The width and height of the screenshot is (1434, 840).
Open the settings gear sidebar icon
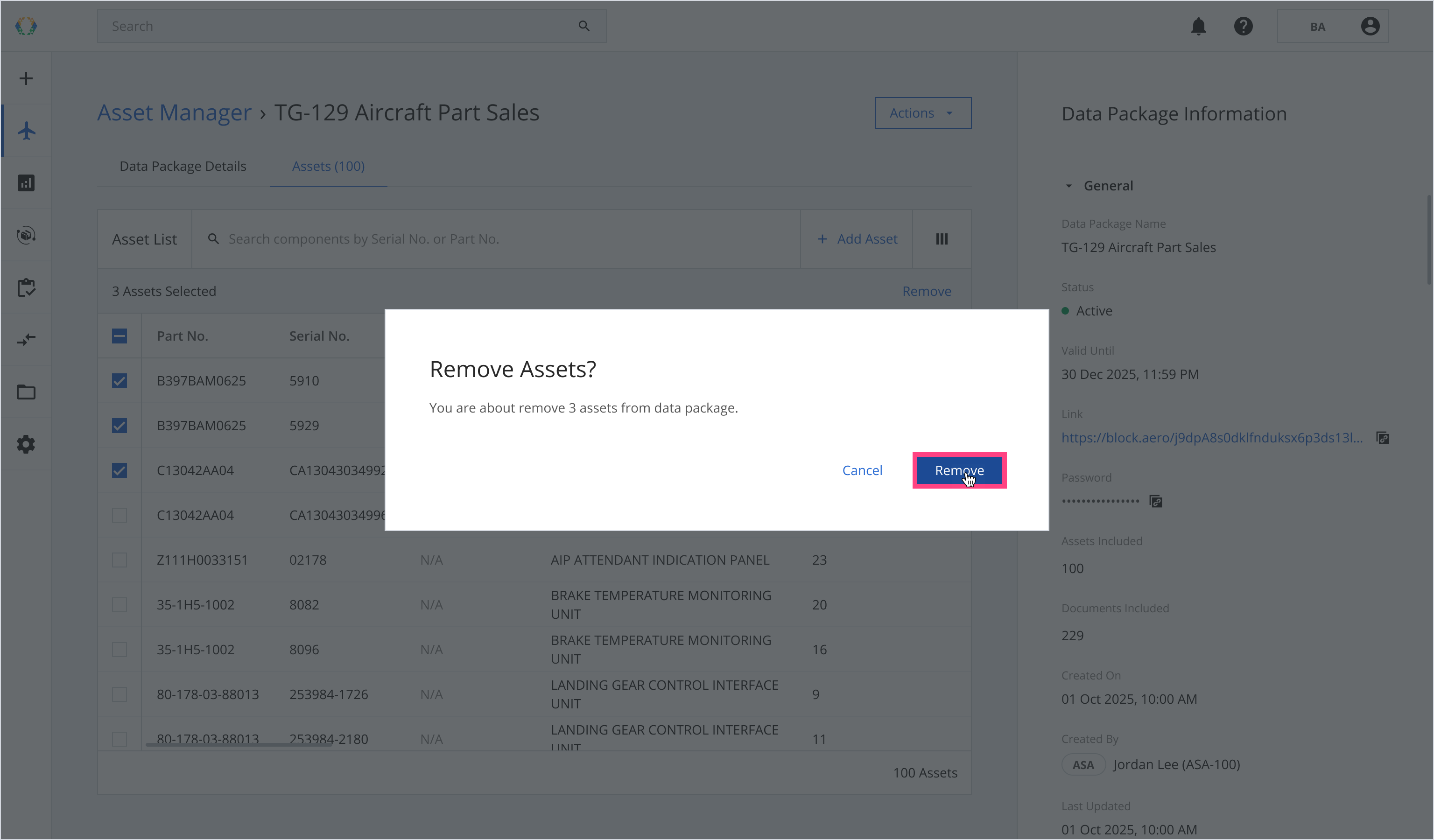tap(26, 444)
